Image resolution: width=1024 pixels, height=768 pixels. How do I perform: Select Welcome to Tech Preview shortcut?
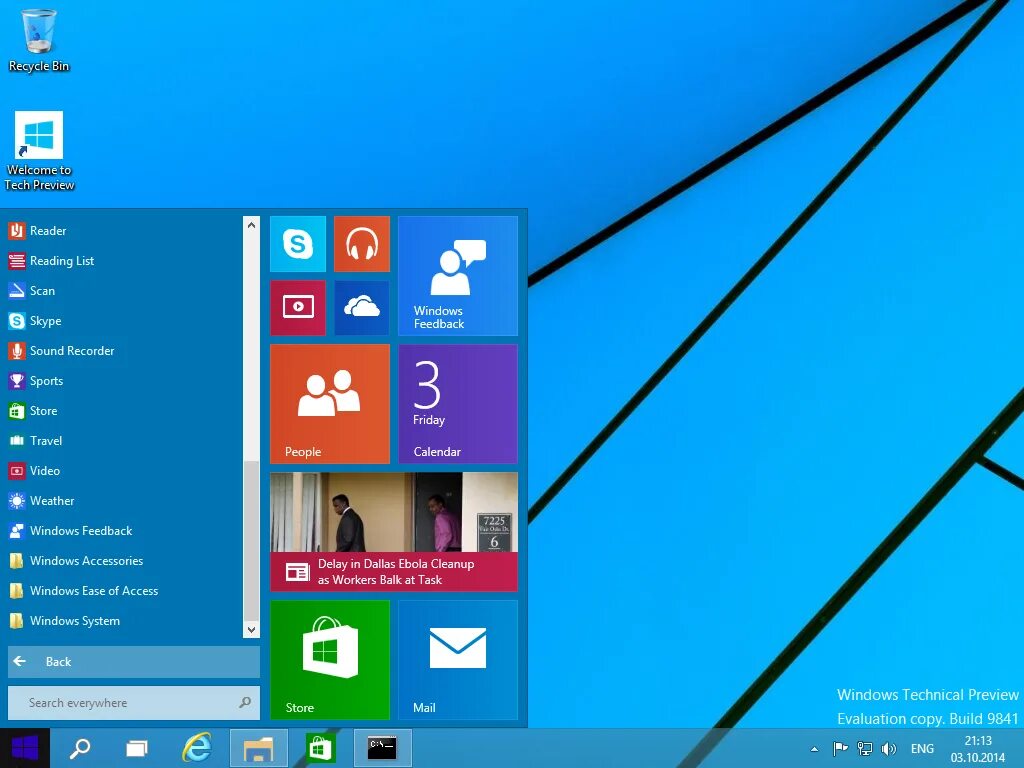(39, 152)
